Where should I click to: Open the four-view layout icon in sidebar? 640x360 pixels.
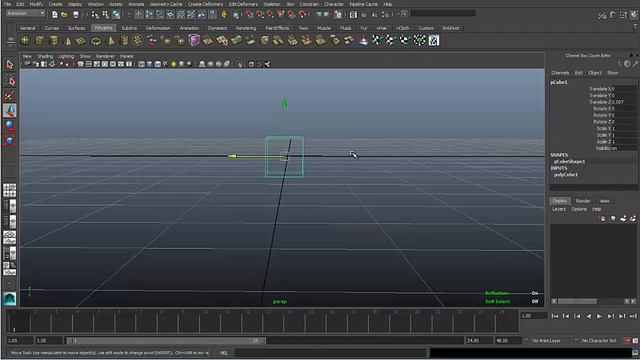click(x=9, y=190)
